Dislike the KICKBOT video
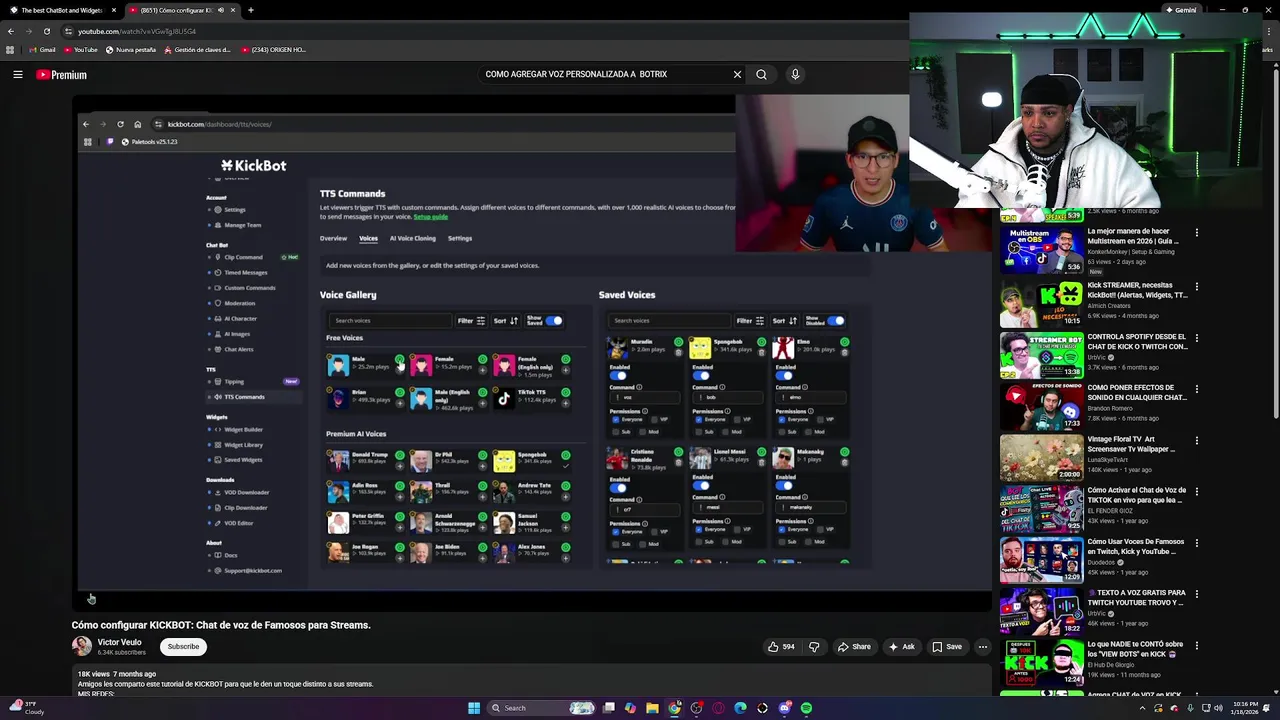This screenshot has width=1280, height=720. pyautogui.click(x=814, y=647)
